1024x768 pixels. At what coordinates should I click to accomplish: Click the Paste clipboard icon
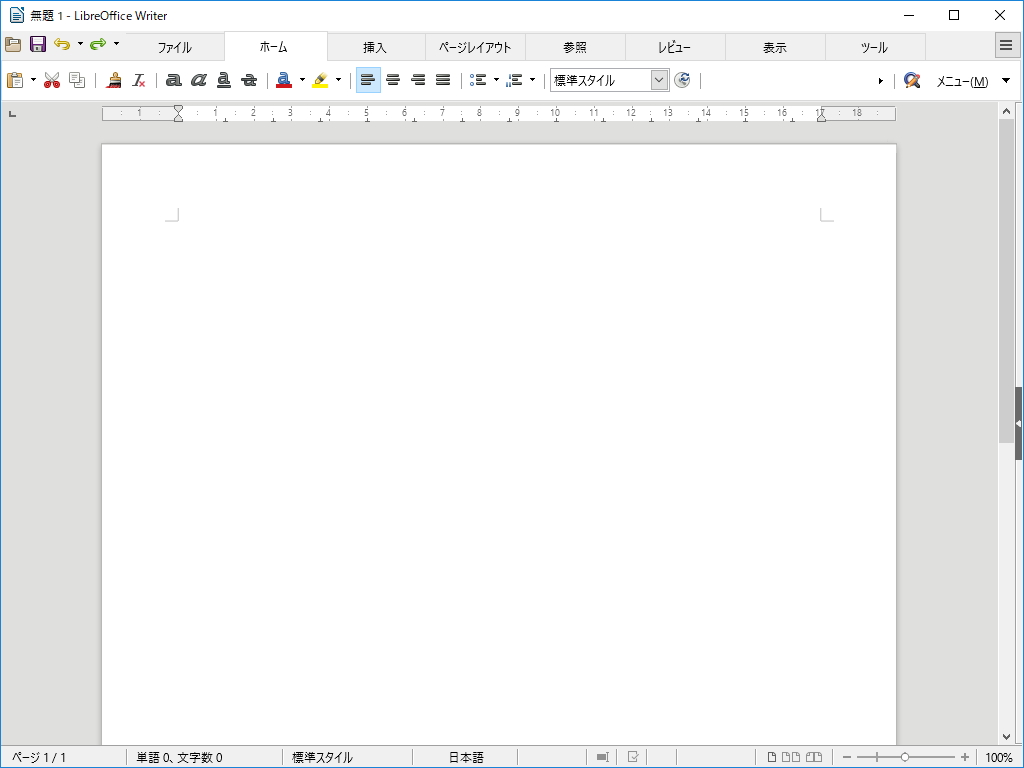(x=15, y=80)
